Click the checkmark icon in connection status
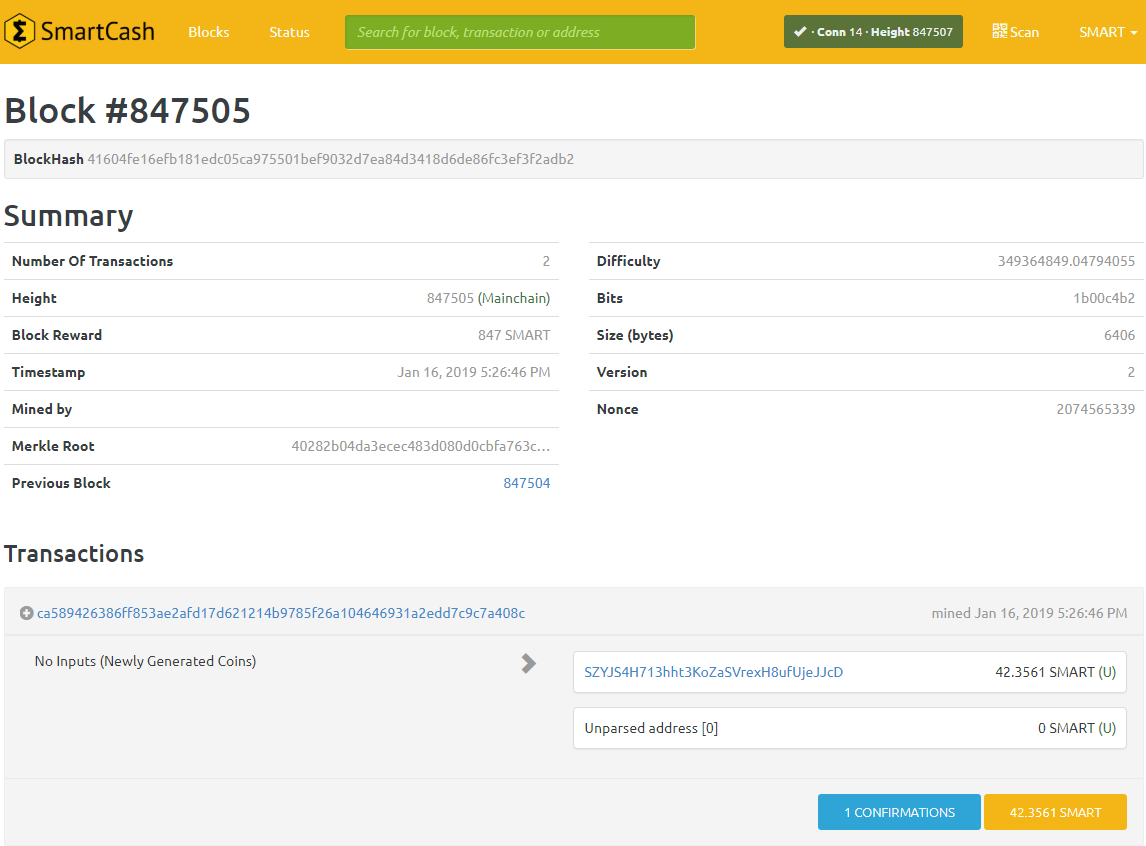The image size is (1146, 846). pyautogui.click(x=800, y=31)
